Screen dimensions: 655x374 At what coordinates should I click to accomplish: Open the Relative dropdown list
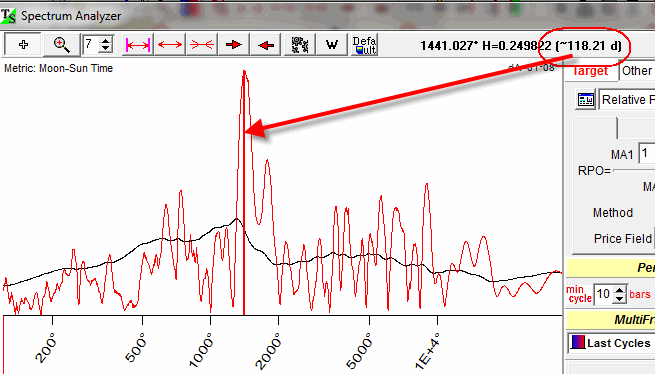point(627,99)
